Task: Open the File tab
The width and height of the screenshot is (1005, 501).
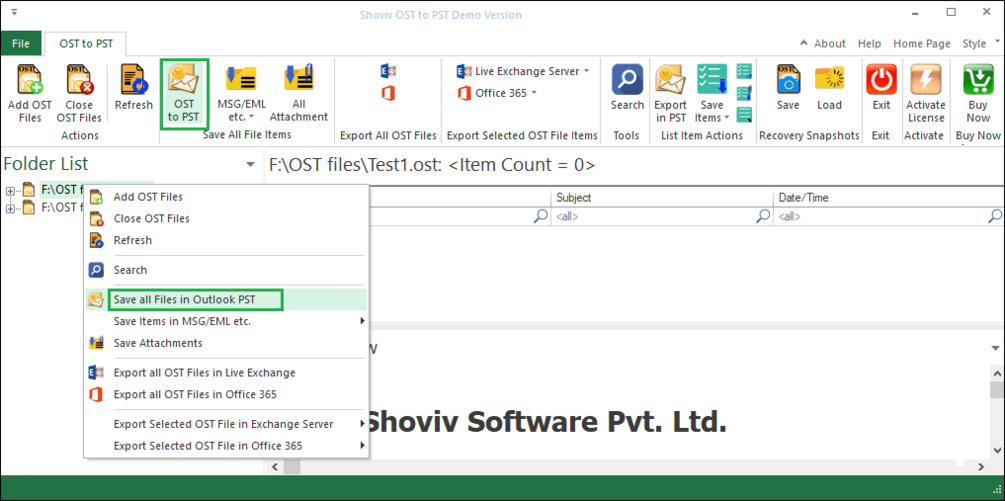Action: (21, 44)
